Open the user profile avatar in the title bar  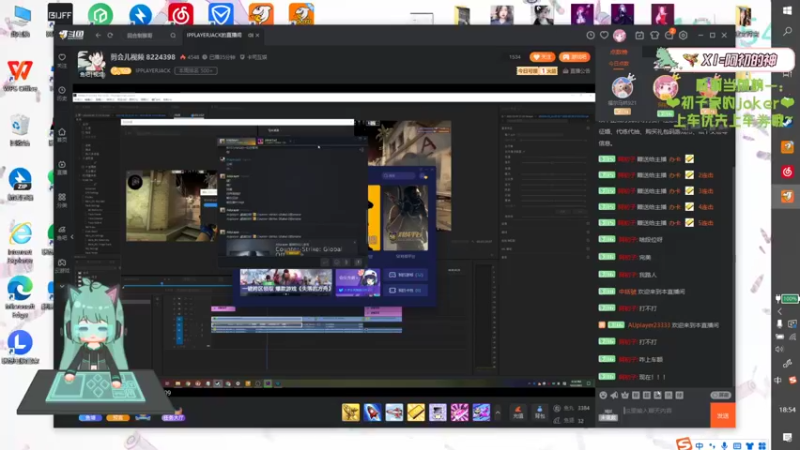point(619,35)
